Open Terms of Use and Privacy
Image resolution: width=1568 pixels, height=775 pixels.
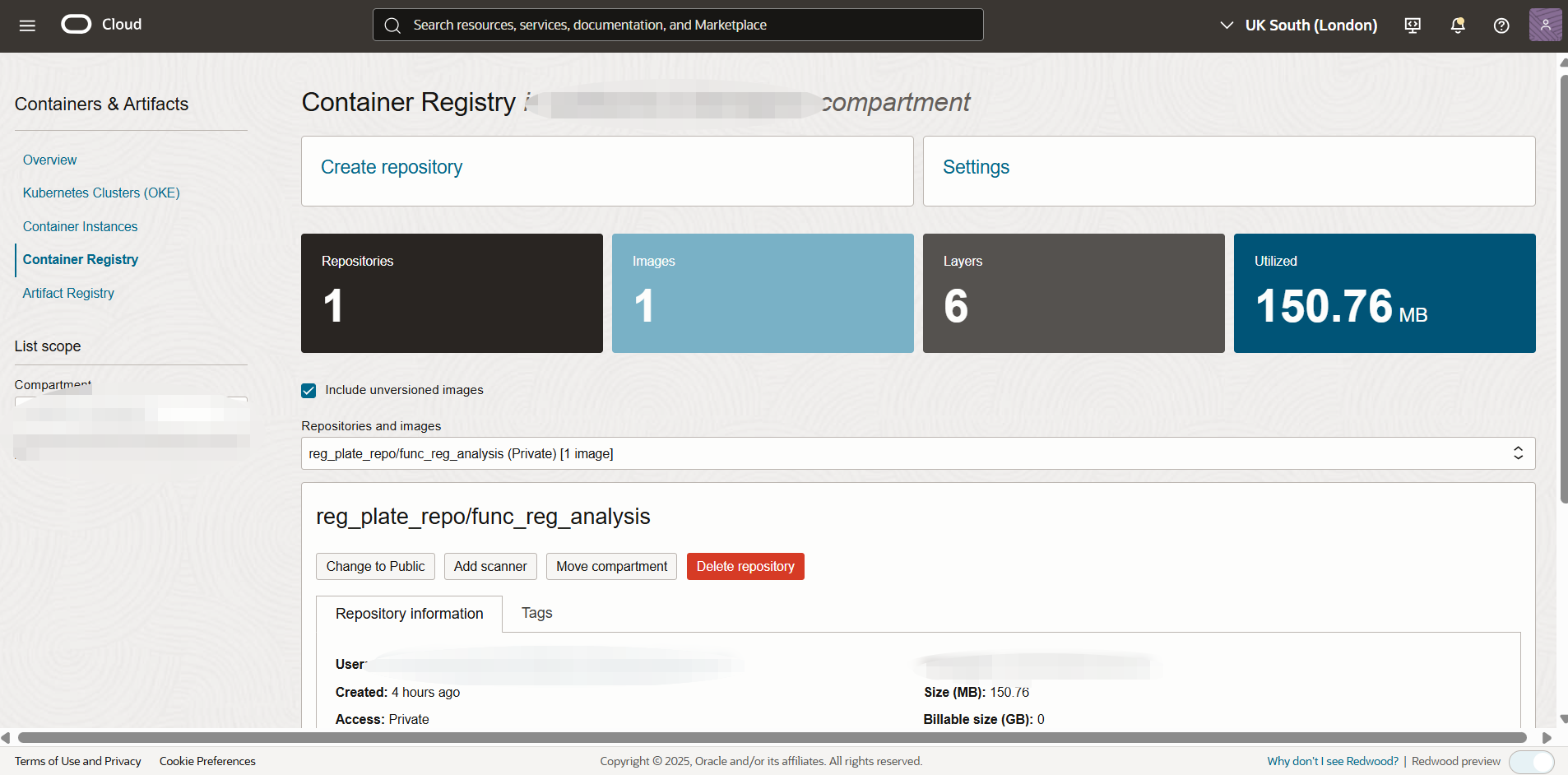78,761
